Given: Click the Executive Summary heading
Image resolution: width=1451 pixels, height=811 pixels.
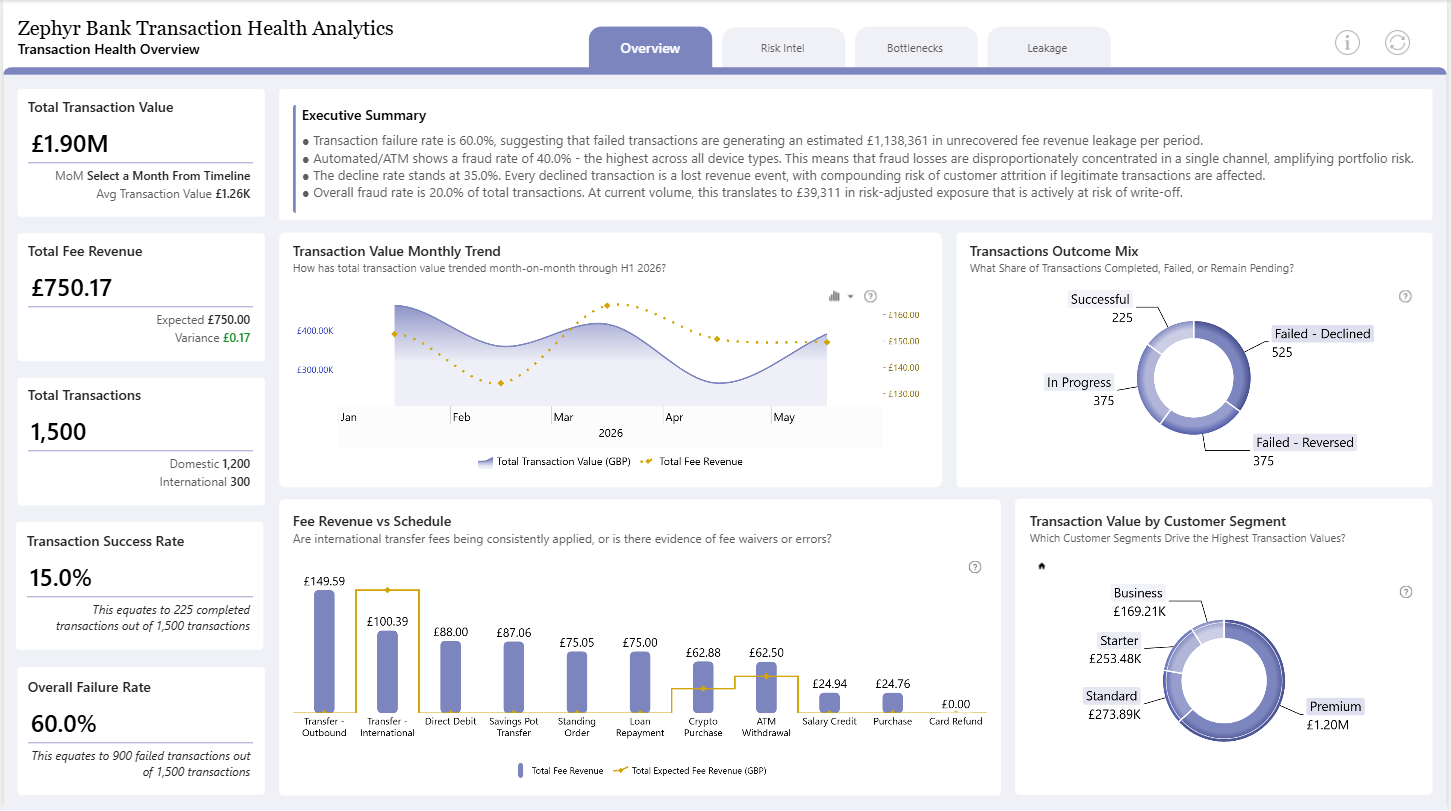Looking at the screenshot, I should [x=364, y=115].
